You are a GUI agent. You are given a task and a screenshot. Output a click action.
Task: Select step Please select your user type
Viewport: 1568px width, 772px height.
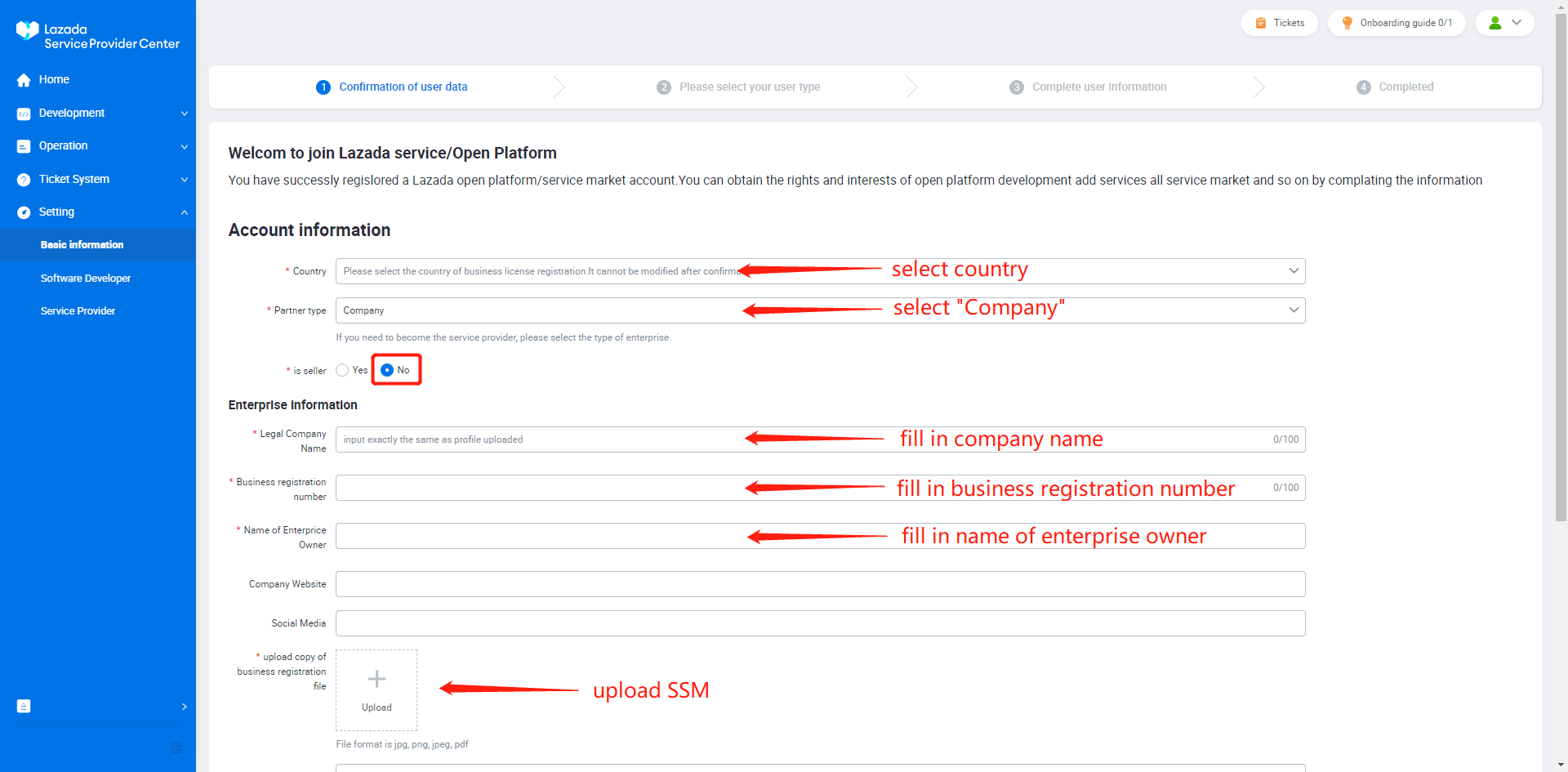click(738, 87)
